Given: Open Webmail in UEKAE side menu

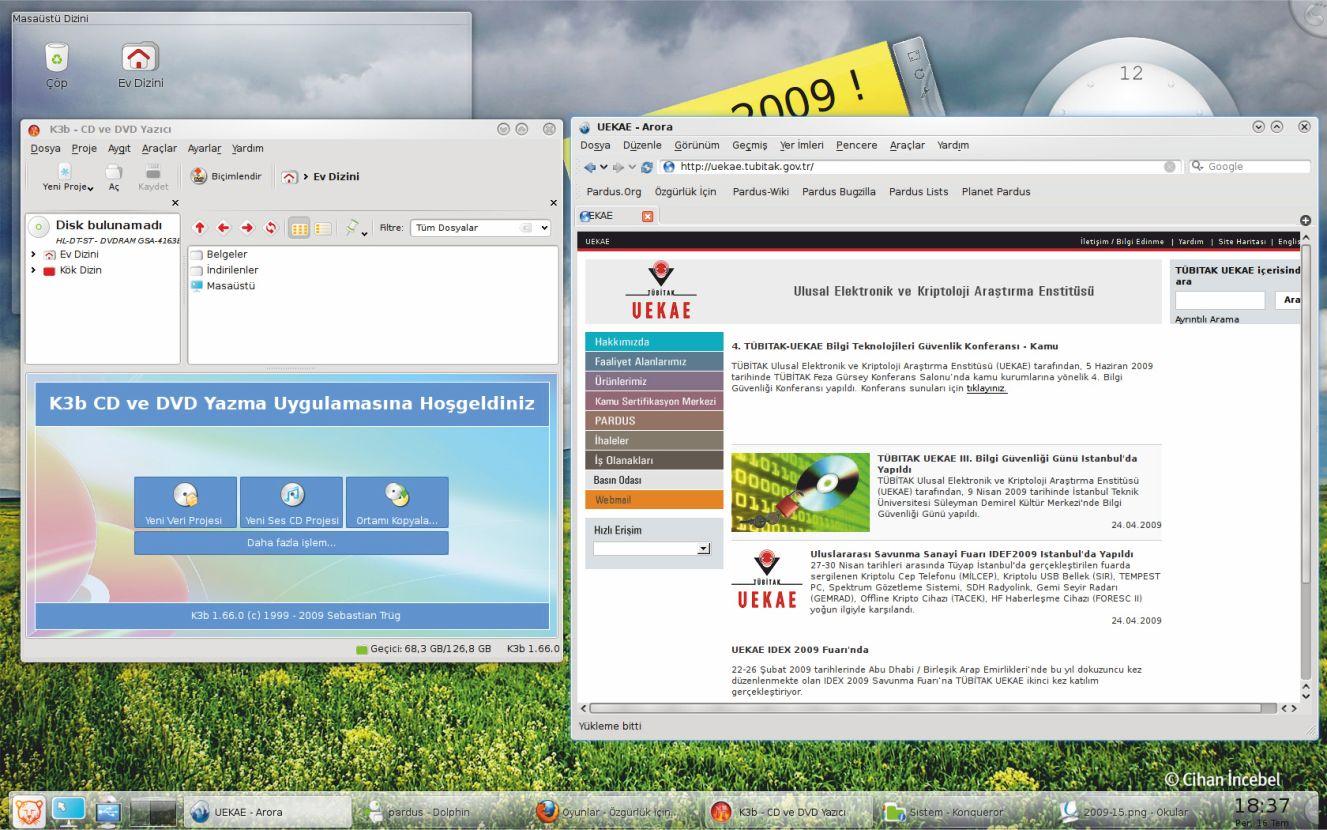Looking at the screenshot, I should 654,500.
